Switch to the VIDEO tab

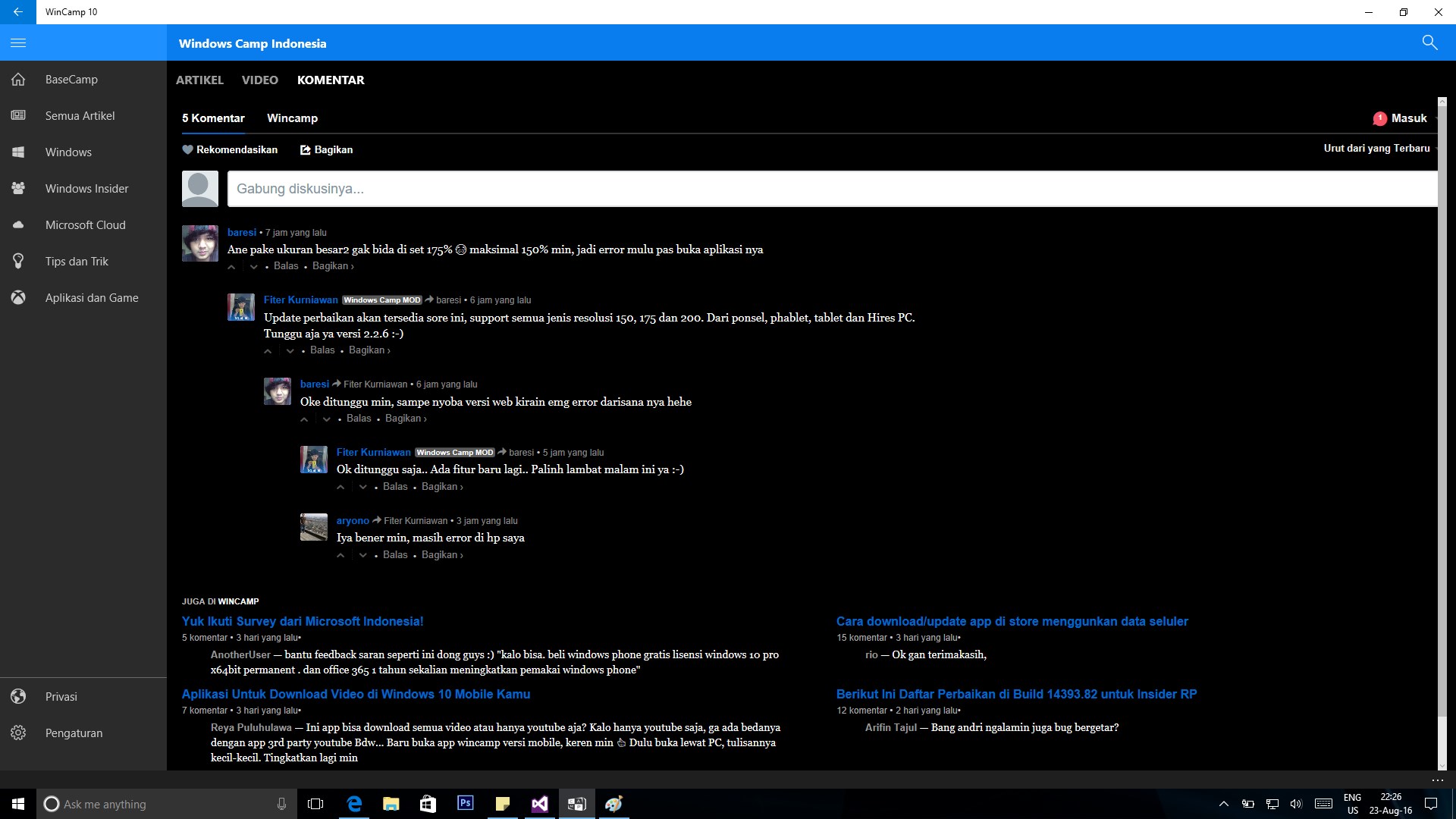pyautogui.click(x=260, y=80)
